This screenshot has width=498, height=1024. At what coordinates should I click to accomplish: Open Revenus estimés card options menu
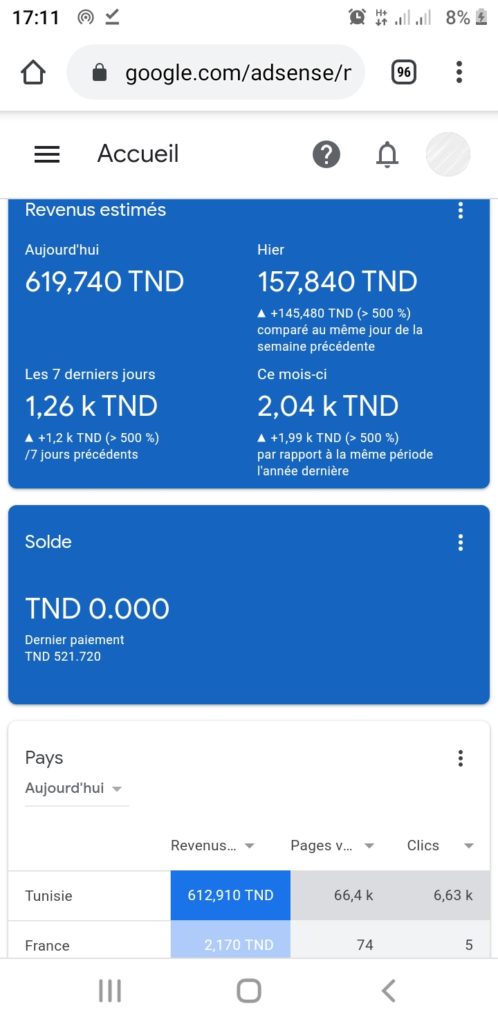tap(461, 210)
